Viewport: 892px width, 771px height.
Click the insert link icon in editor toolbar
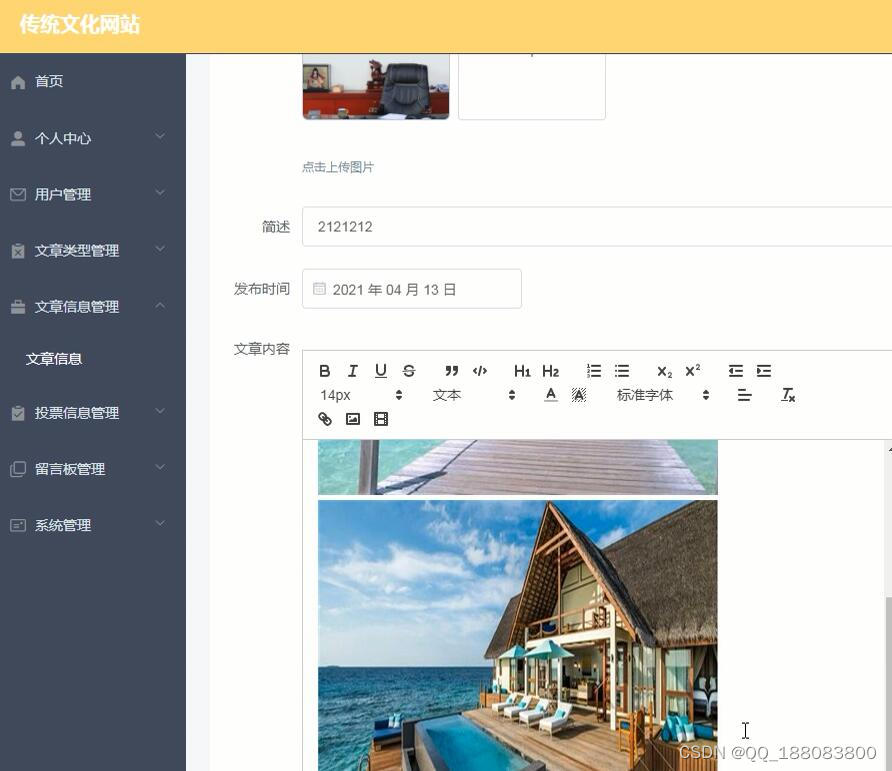pyautogui.click(x=324, y=418)
